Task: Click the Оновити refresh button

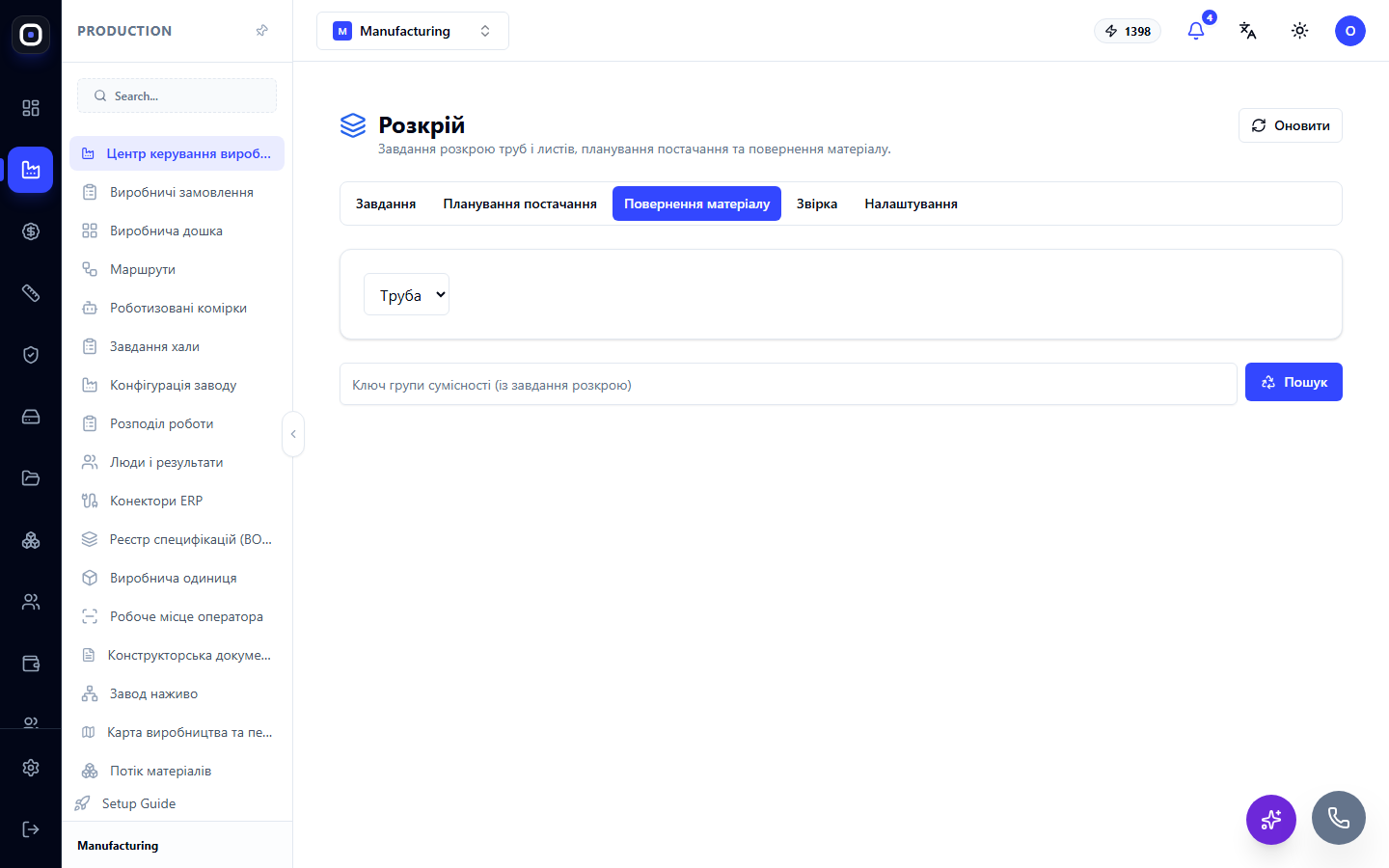Action: (1291, 125)
